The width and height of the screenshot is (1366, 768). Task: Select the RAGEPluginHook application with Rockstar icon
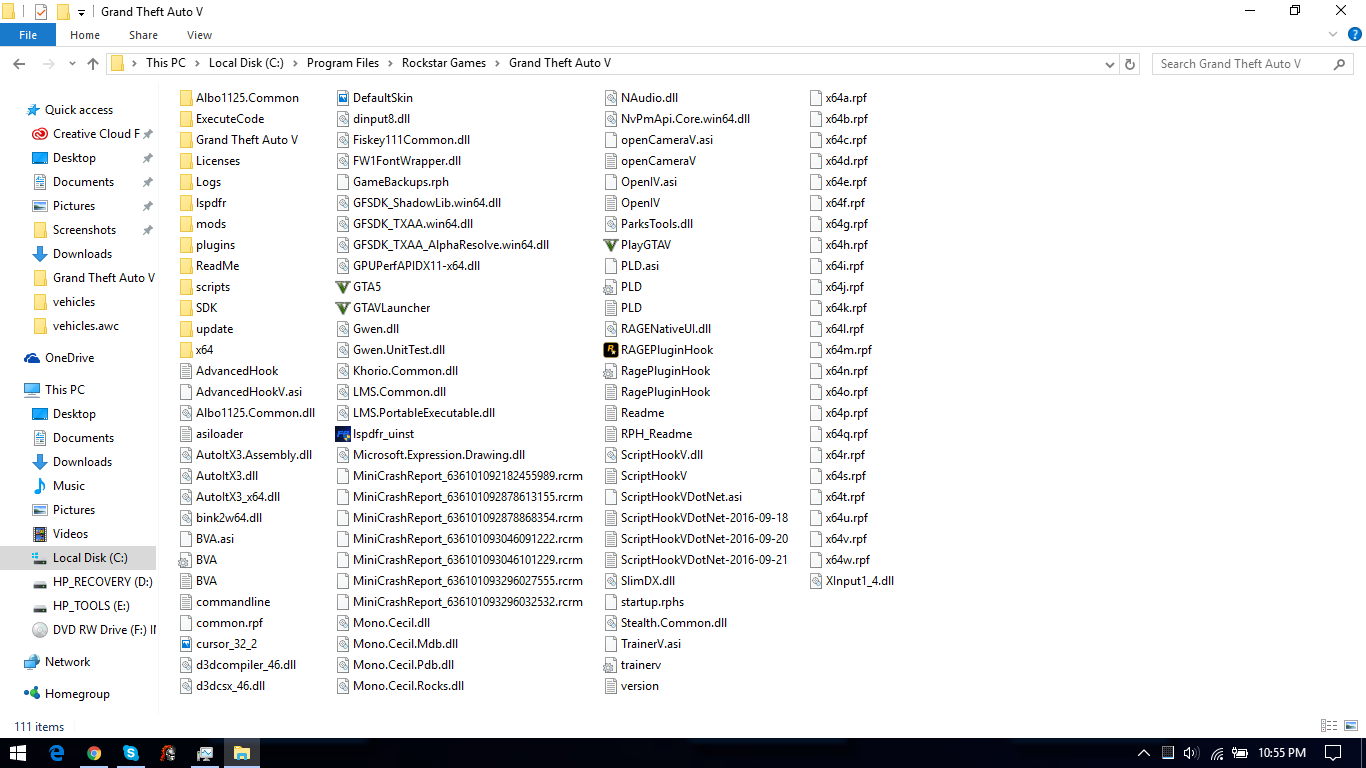(659, 350)
